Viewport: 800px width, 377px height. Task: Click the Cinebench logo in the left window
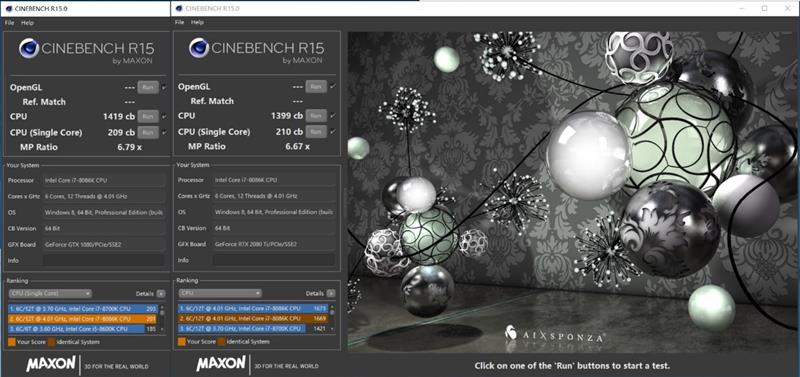tap(86, 49)
